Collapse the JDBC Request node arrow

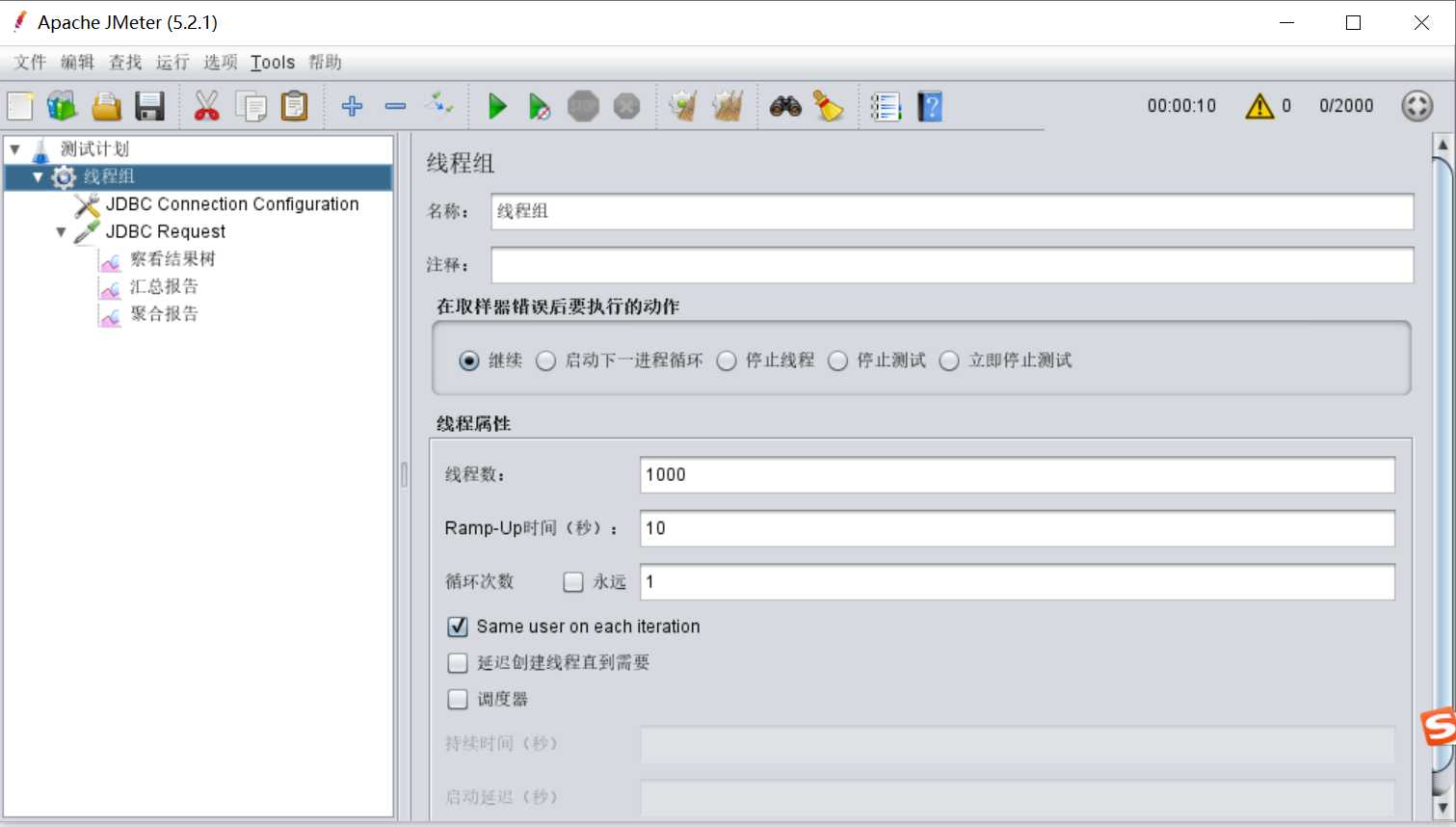click(x=61, y=232)
